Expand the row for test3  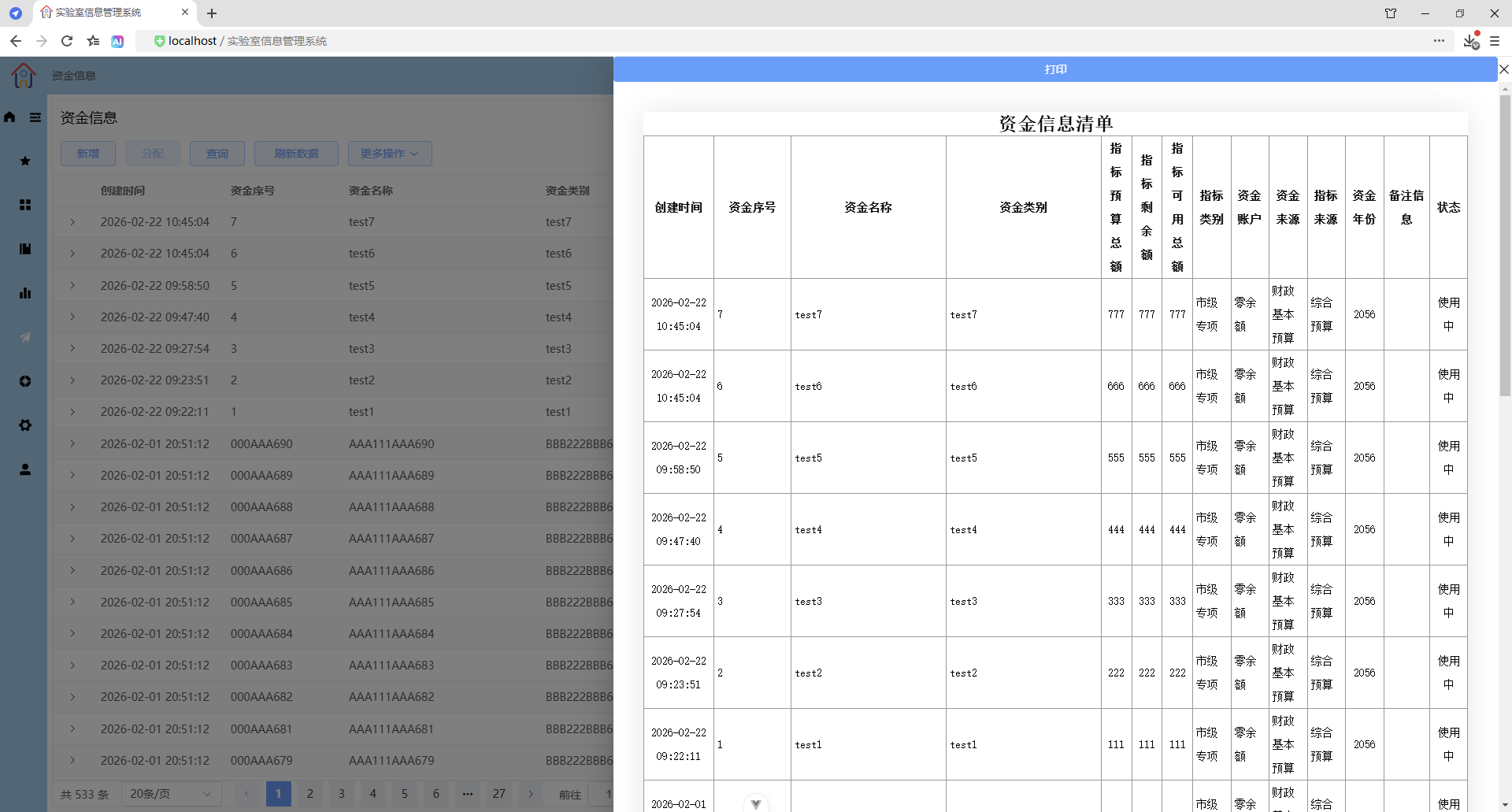72,348
